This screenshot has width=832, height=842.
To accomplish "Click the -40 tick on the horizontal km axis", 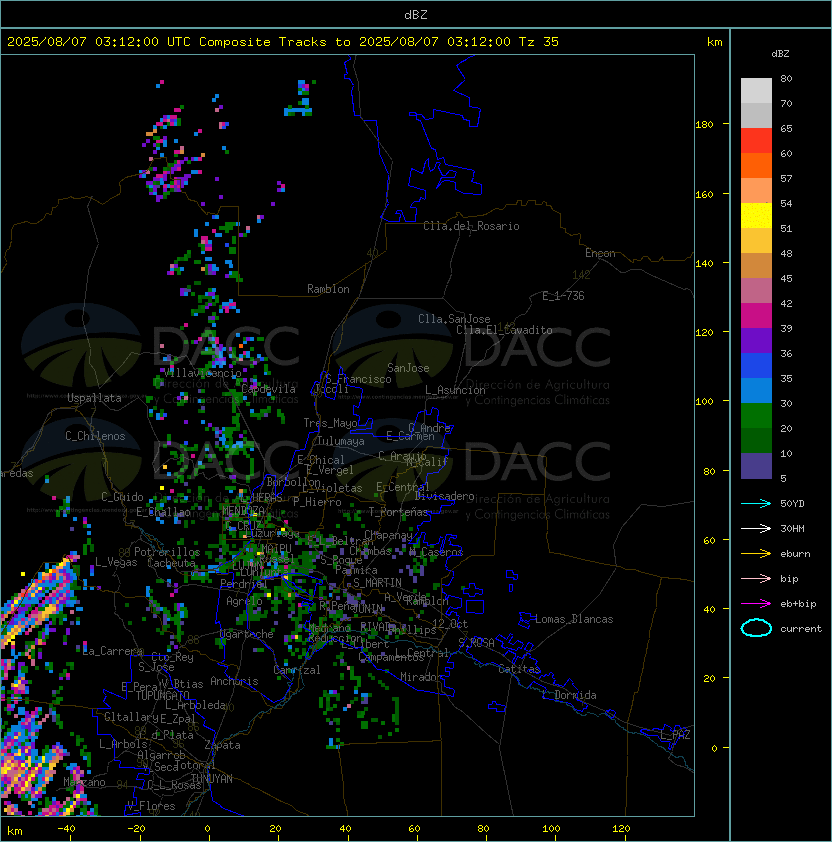I will click(x=66, y=829).
